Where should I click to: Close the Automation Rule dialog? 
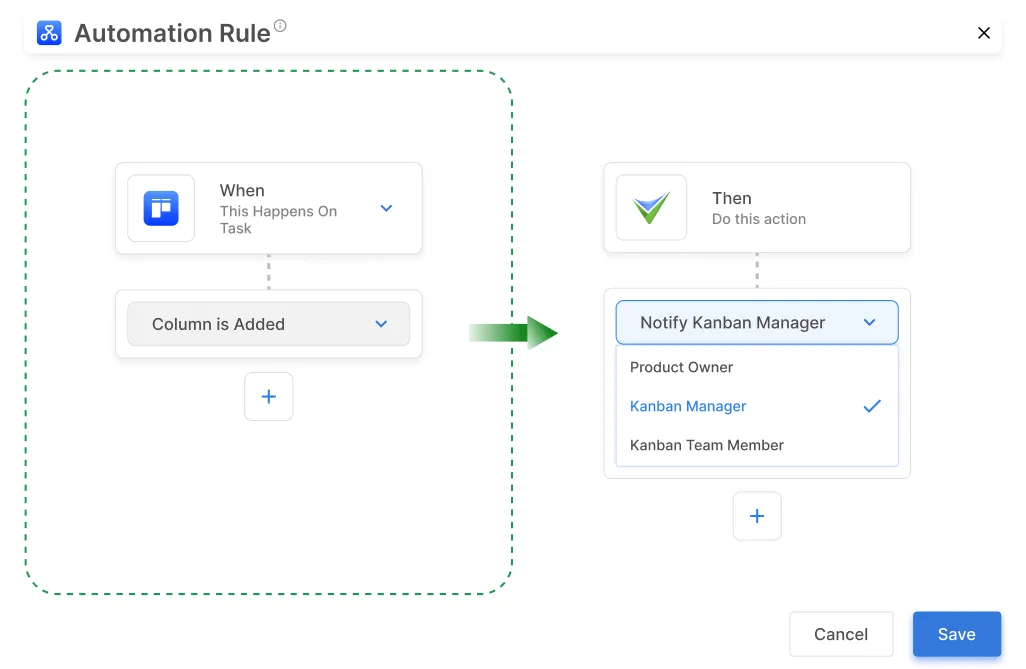coord(983,32)
